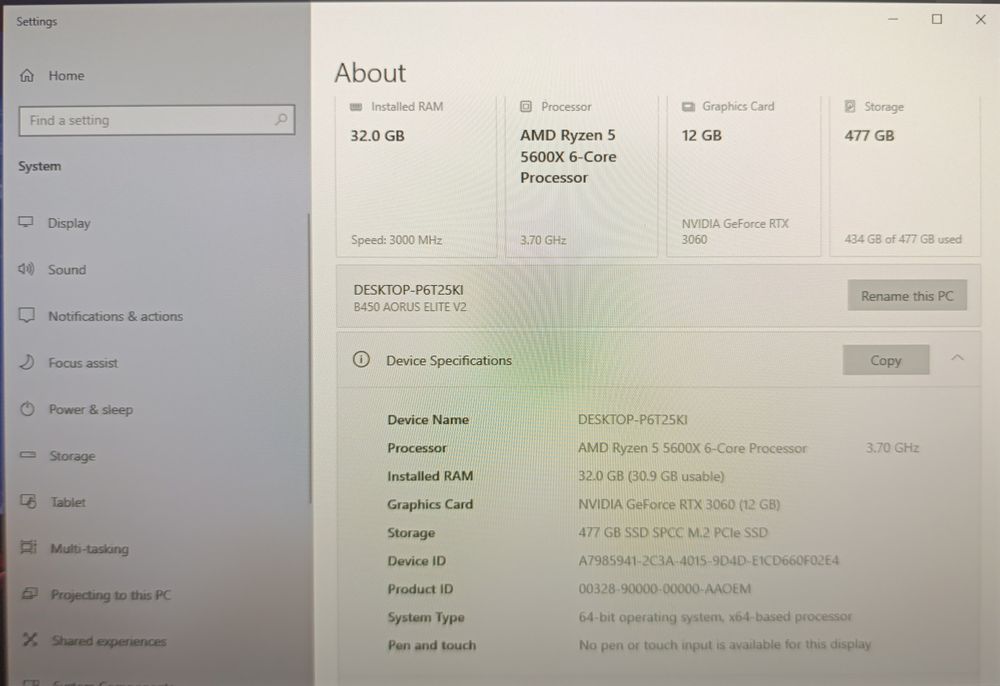The height and width of the screenshot is (686, 1000).
Task: Click the NVIDIA GeForce RTX 3060 card caption
Action: coord(735,231)
